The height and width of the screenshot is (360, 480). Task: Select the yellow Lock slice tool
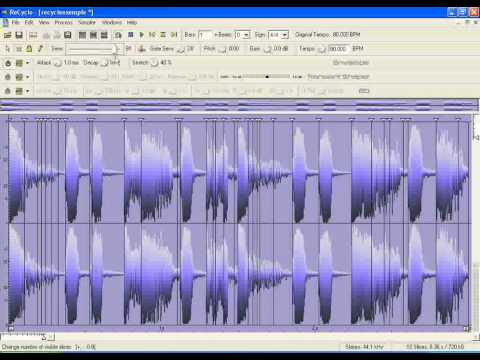tap(29, 49)
